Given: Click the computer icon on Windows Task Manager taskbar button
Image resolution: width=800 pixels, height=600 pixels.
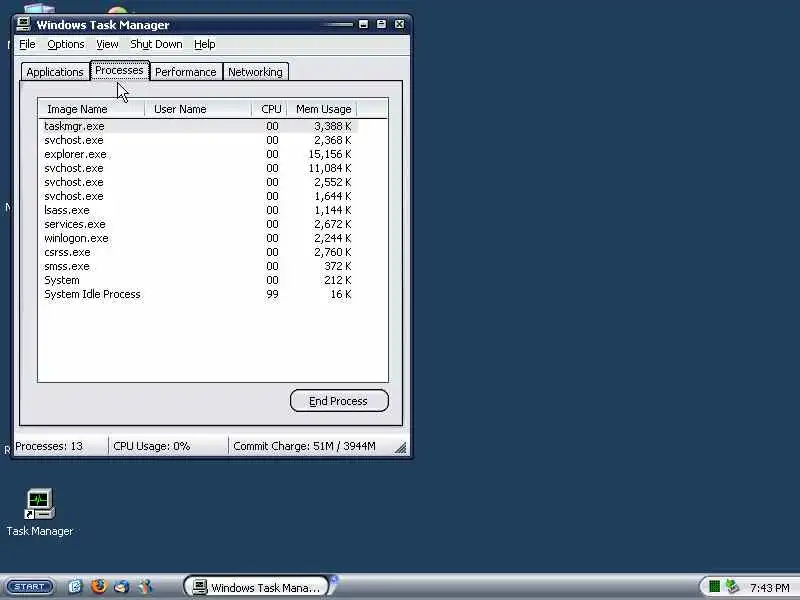Looking at the screenshot, I should (x=199, y=587).
